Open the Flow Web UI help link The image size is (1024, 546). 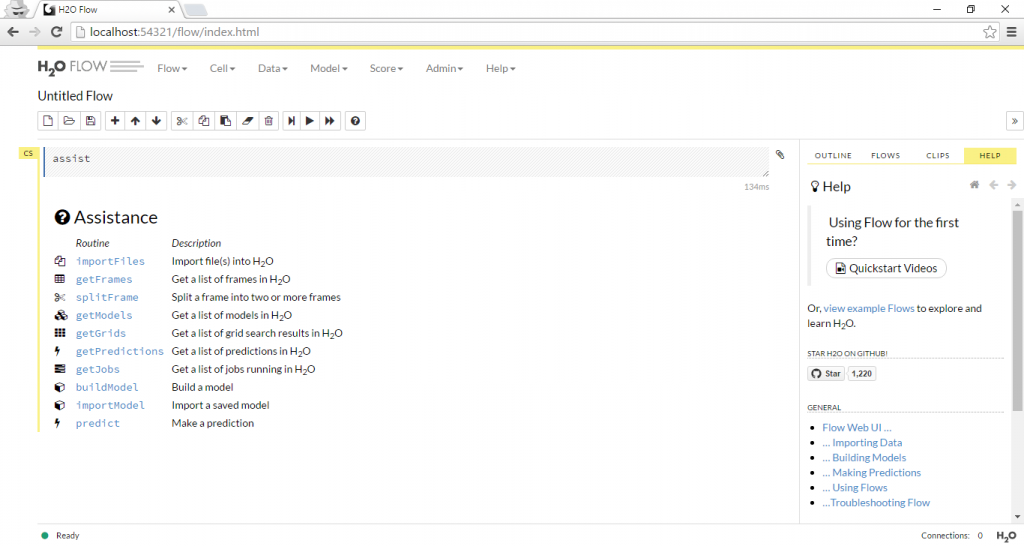(857, 428)
